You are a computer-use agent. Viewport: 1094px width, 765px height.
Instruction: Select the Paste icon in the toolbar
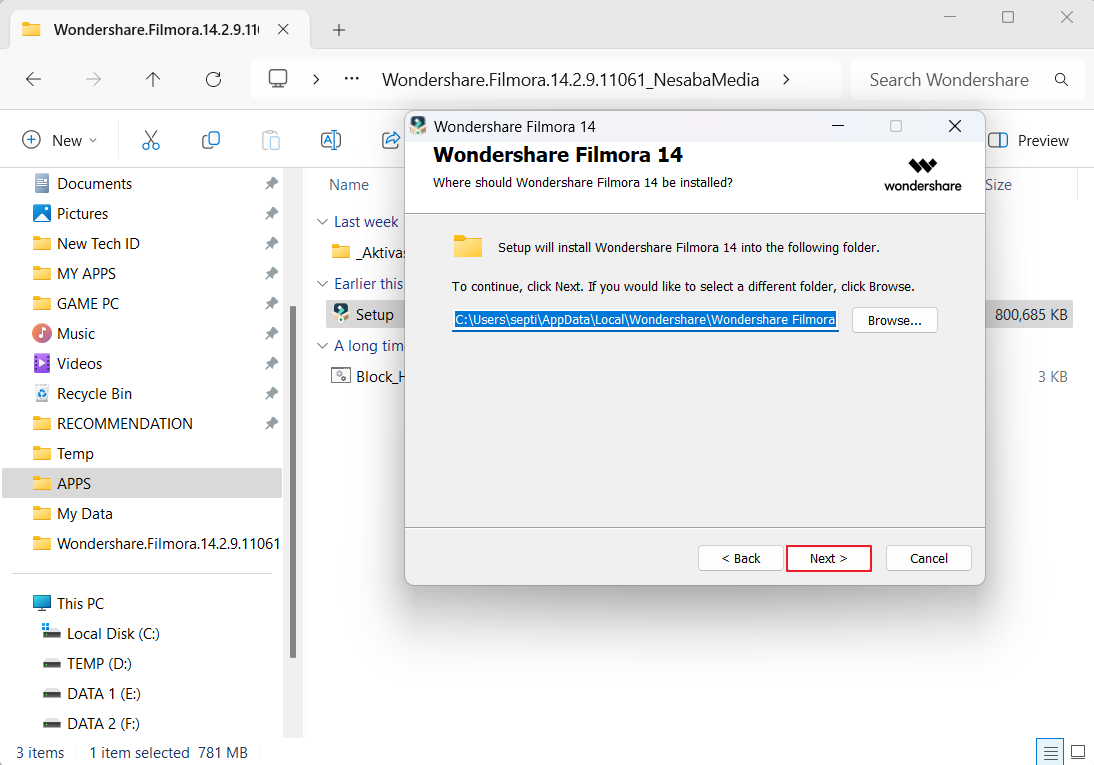tap(271, 140)
